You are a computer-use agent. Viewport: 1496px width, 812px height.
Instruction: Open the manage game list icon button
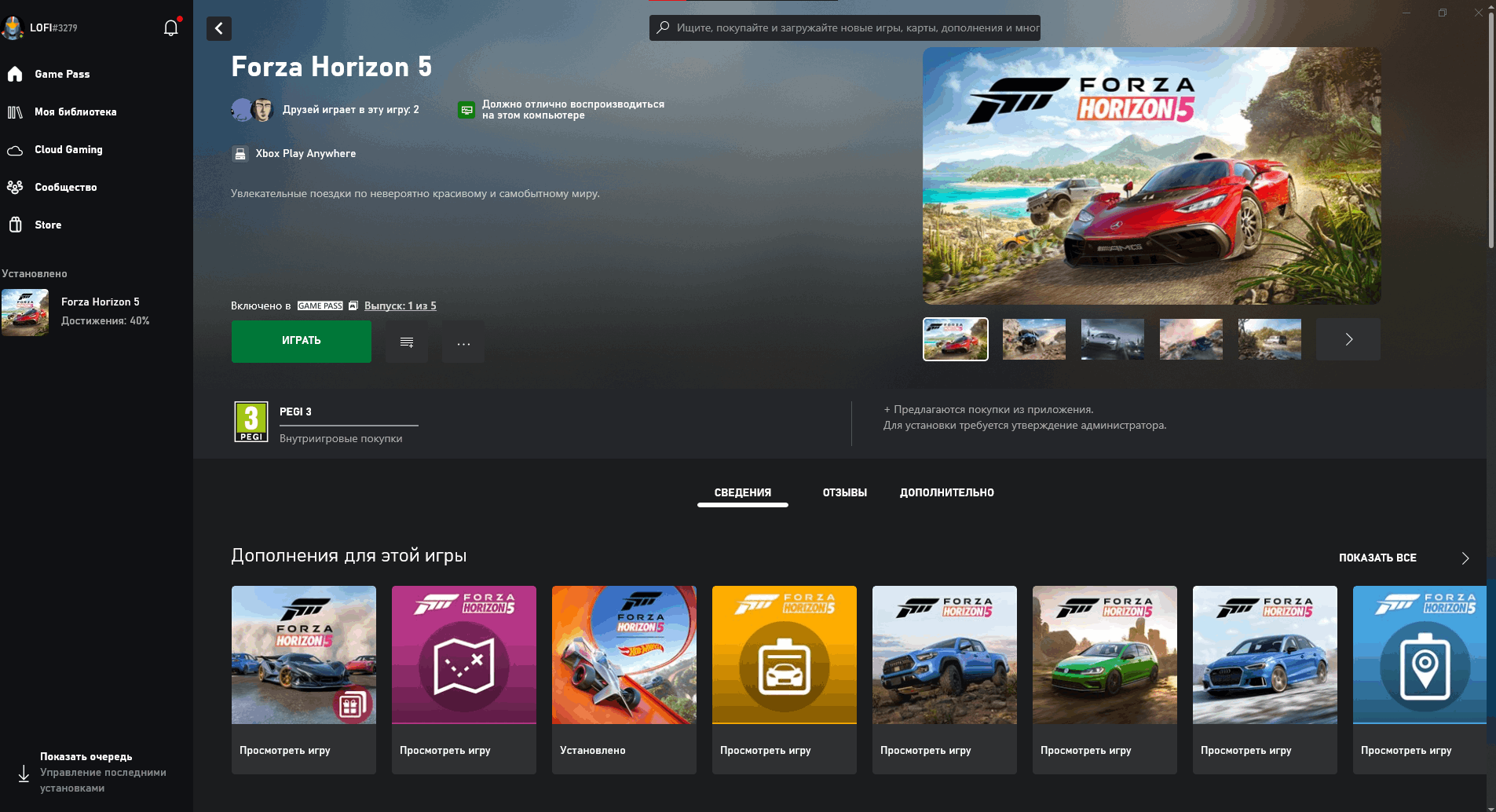(x=407, y=342)
